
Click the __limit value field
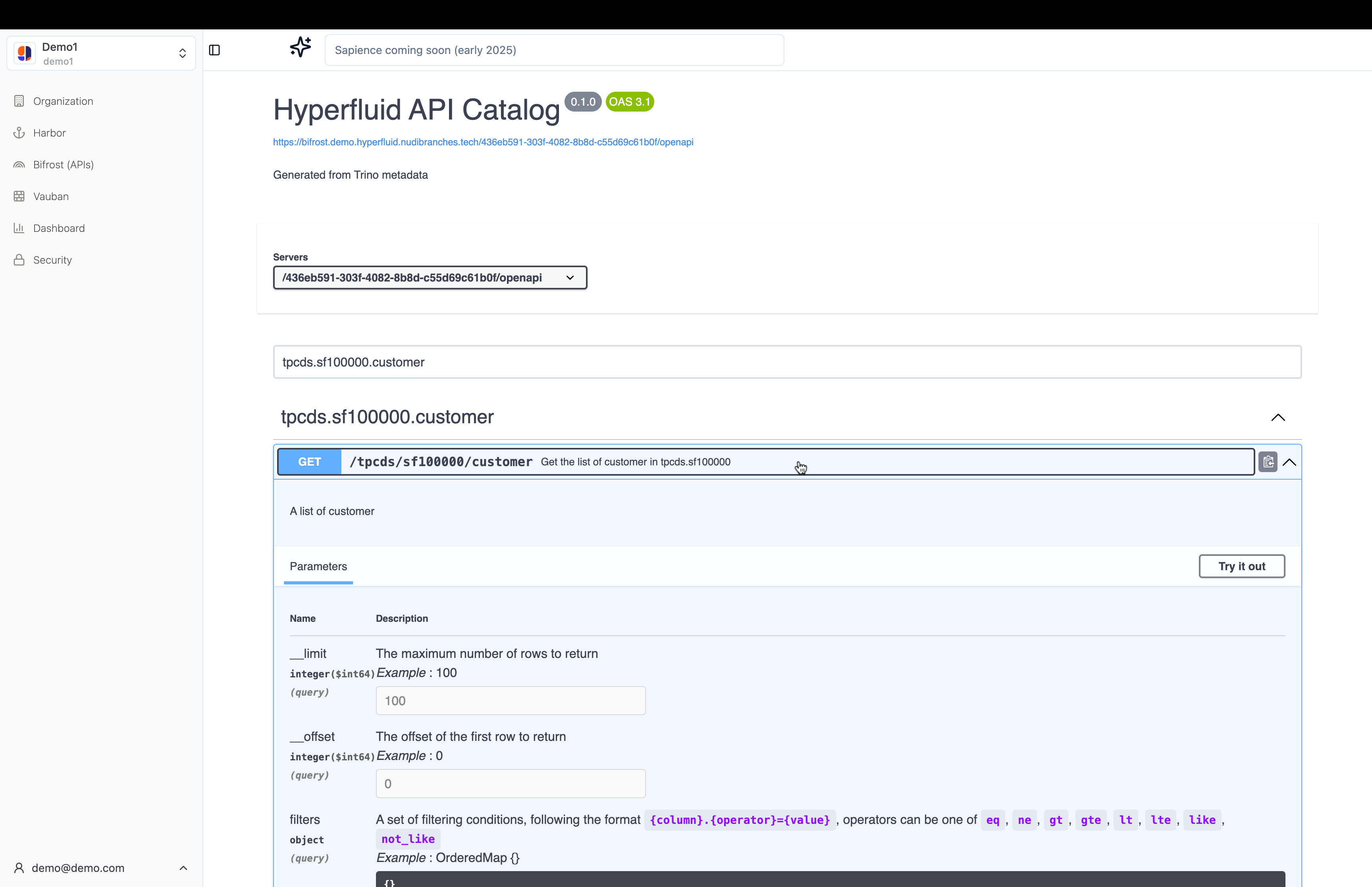click(x=511, y=700)
